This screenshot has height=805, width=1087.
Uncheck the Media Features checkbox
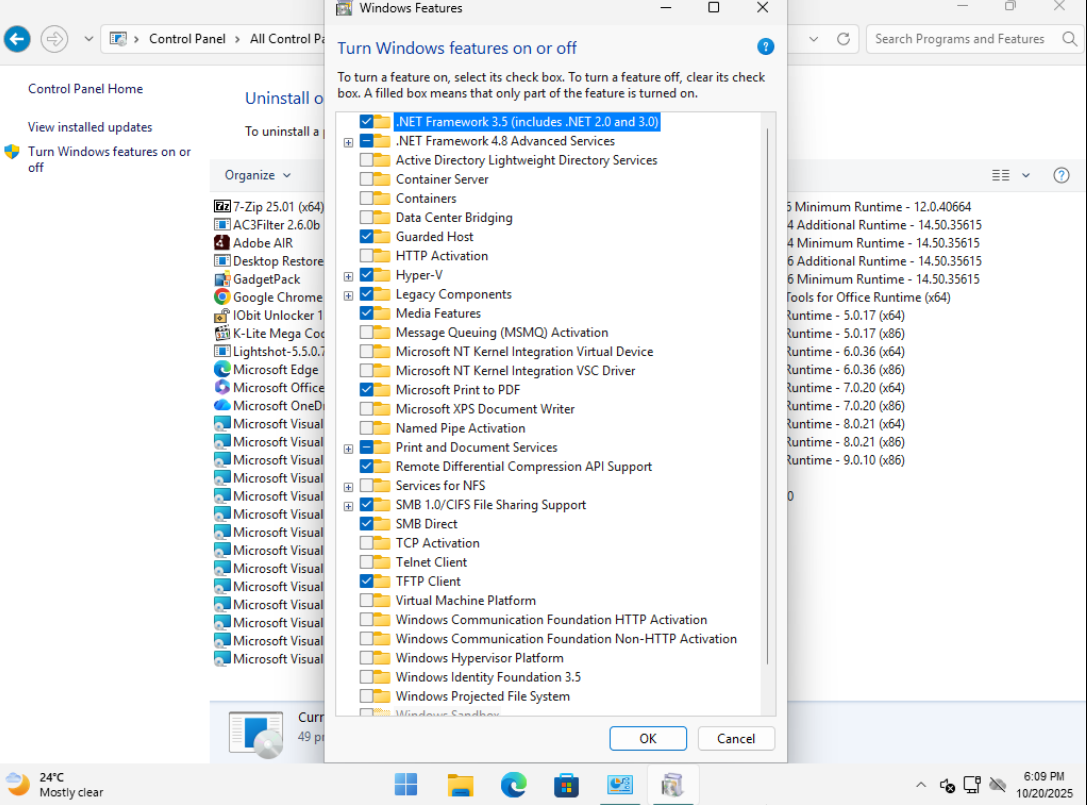click(366, 313)
